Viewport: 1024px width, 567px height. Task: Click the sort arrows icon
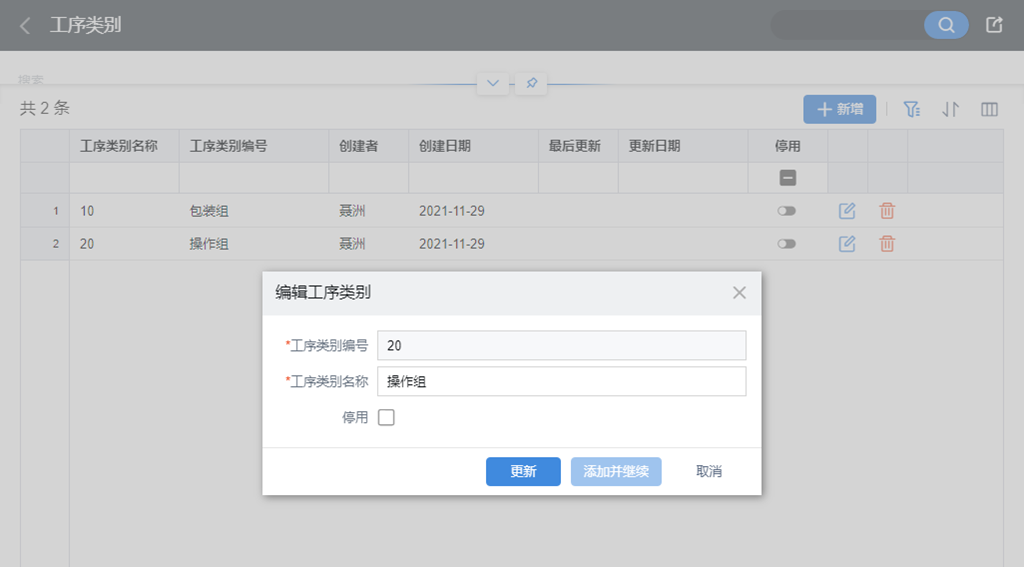(x=950, y=109)
